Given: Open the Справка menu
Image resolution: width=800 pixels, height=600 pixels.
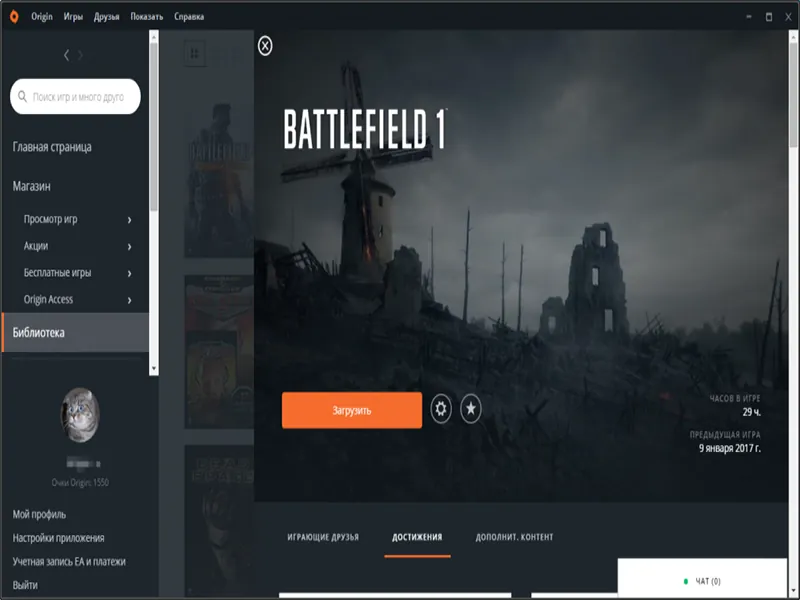Looking at the screenshot, I should (x=189, y=17).
